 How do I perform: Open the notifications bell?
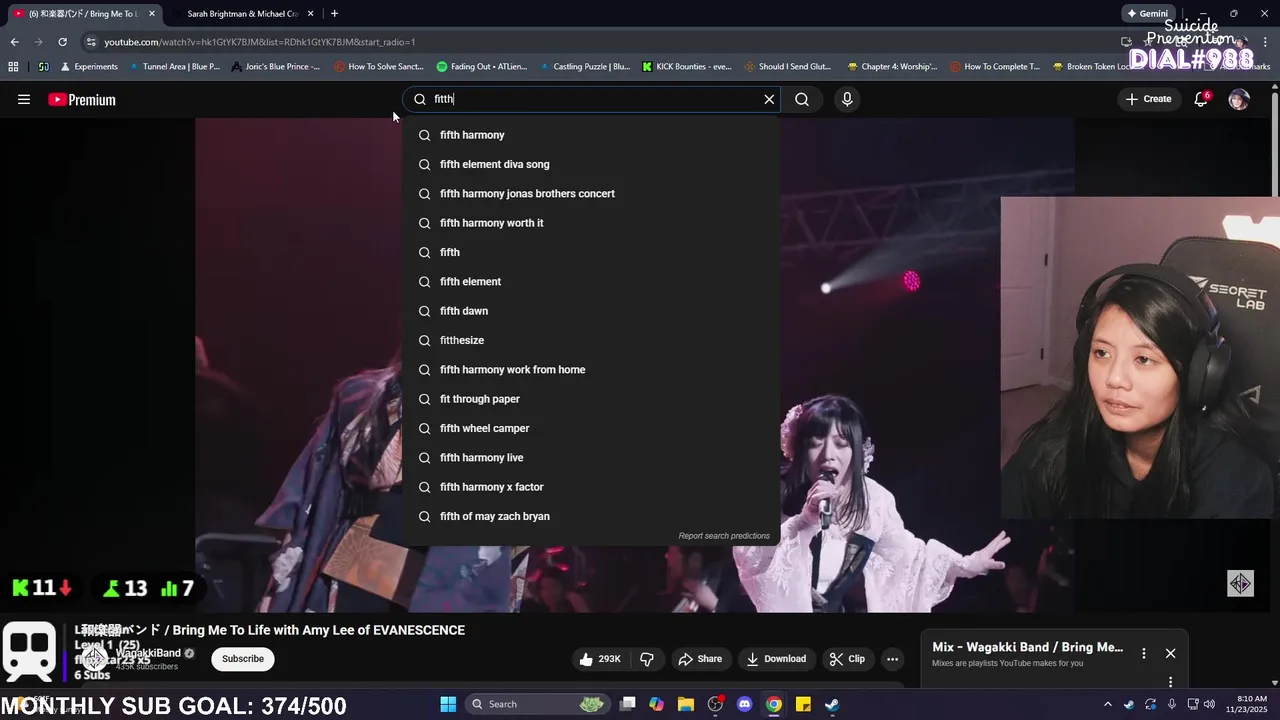tap(1201, 99)
